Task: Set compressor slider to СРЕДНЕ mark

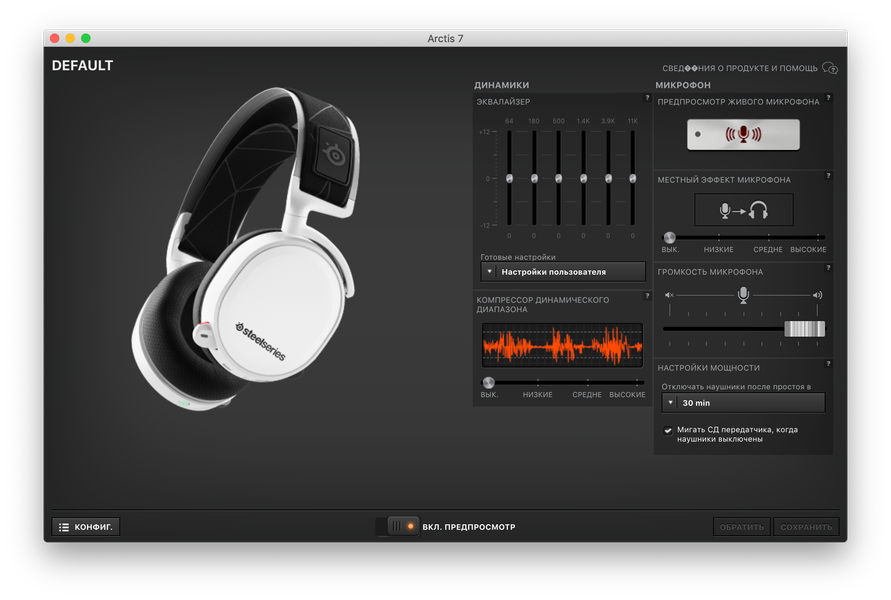Action: point(588,382)
